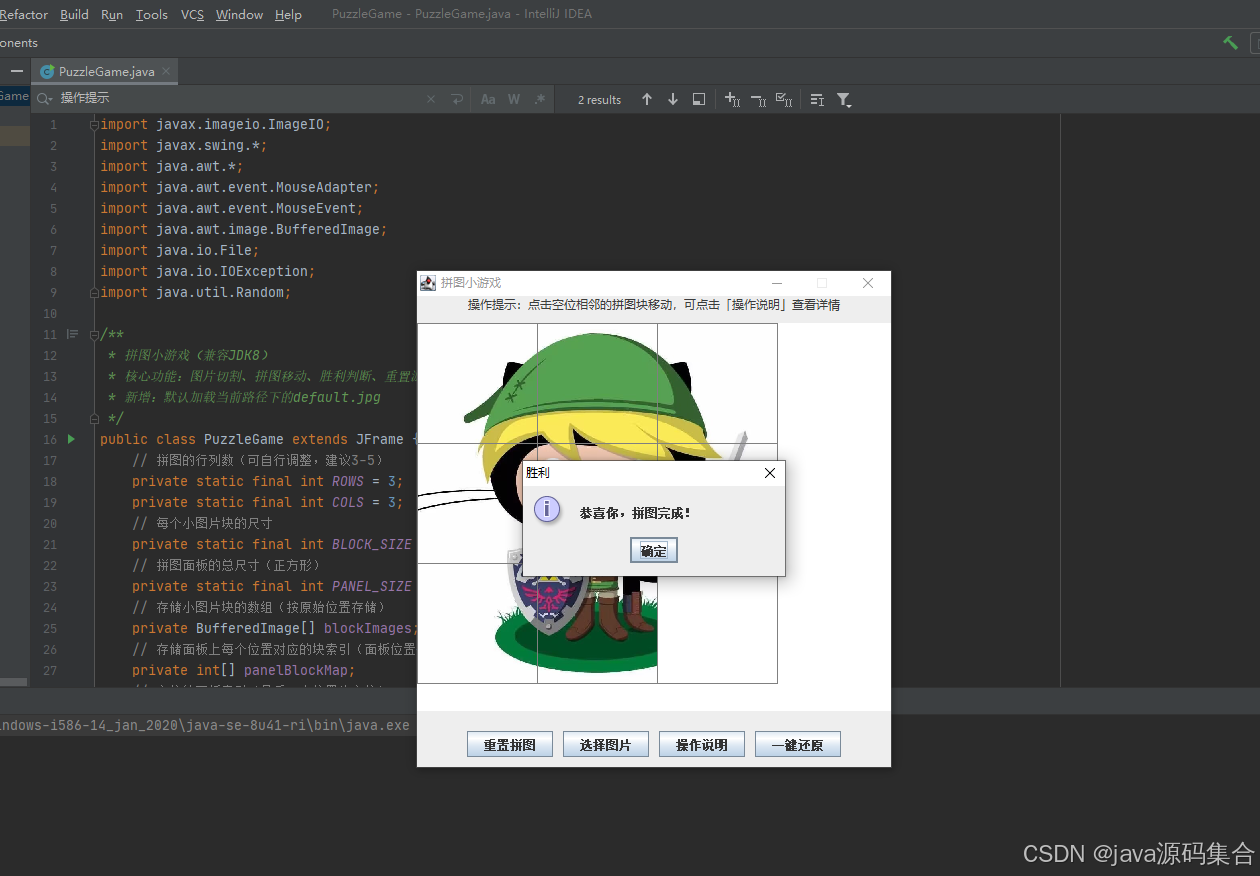The width and height of the screenshot is (1260, 876).
Task: Click in the search text field
Action: tap(240, 98)
